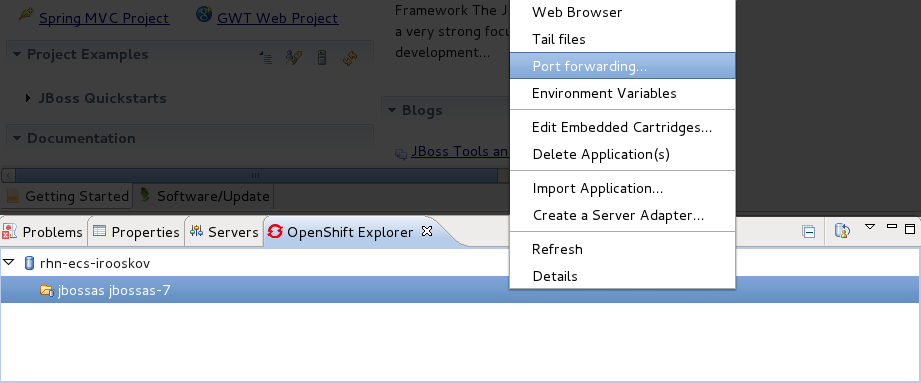Click the jbossas application folder icon

(x=47, y=290)
